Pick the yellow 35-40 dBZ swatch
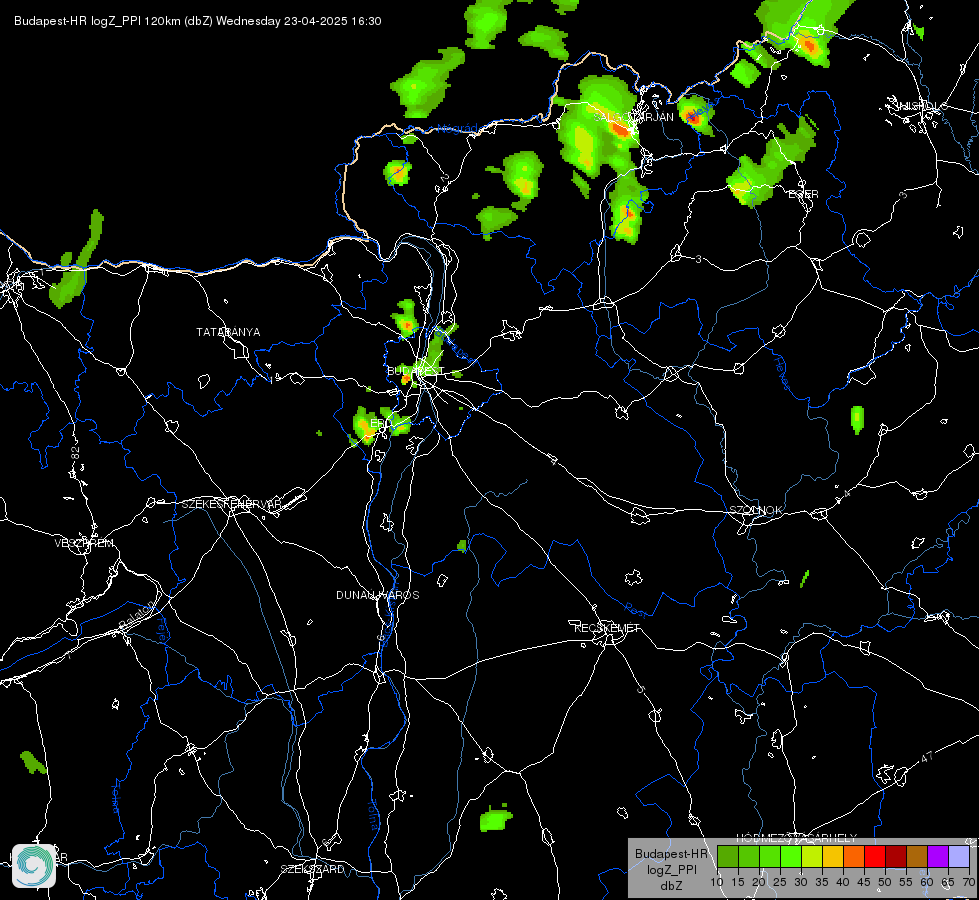Screen dimensions: 979x900 pos(833,856)
